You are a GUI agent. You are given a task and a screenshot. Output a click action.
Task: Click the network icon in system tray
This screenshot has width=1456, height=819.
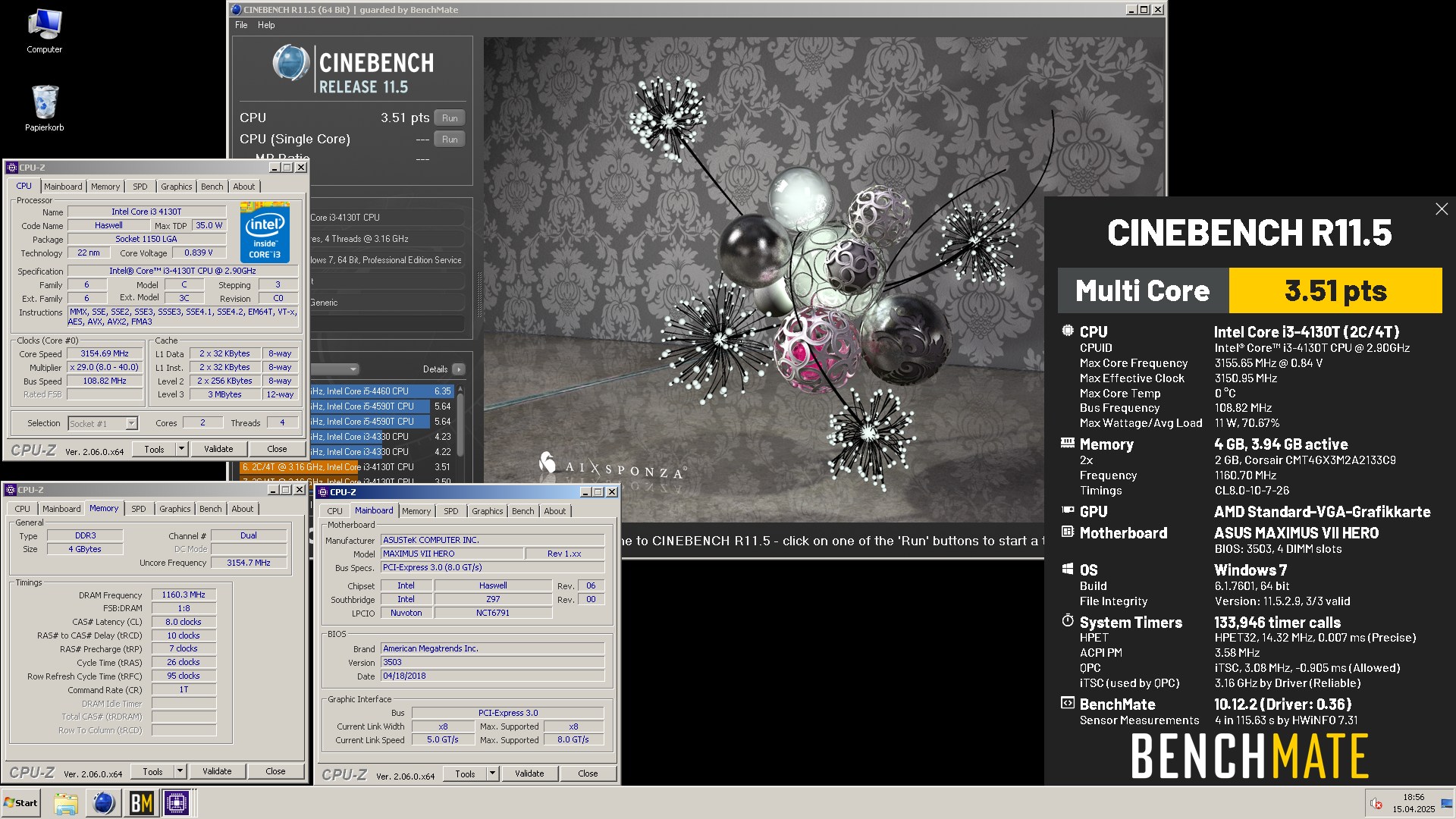1448,802
